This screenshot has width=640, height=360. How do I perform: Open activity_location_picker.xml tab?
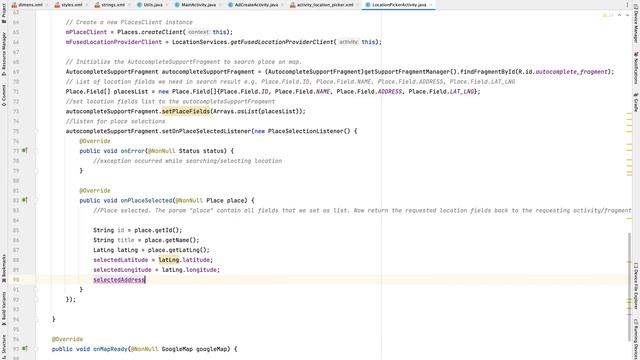[x=324, y=5]
